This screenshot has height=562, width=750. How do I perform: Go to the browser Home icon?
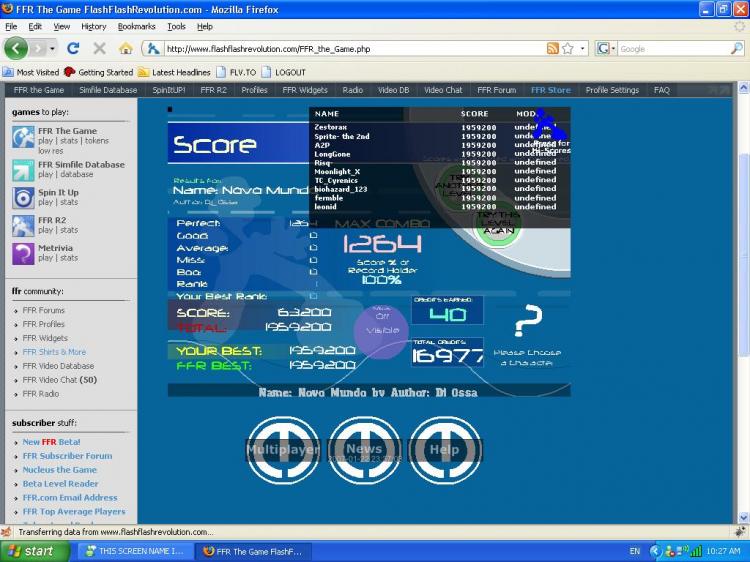[x=126, y=48]
